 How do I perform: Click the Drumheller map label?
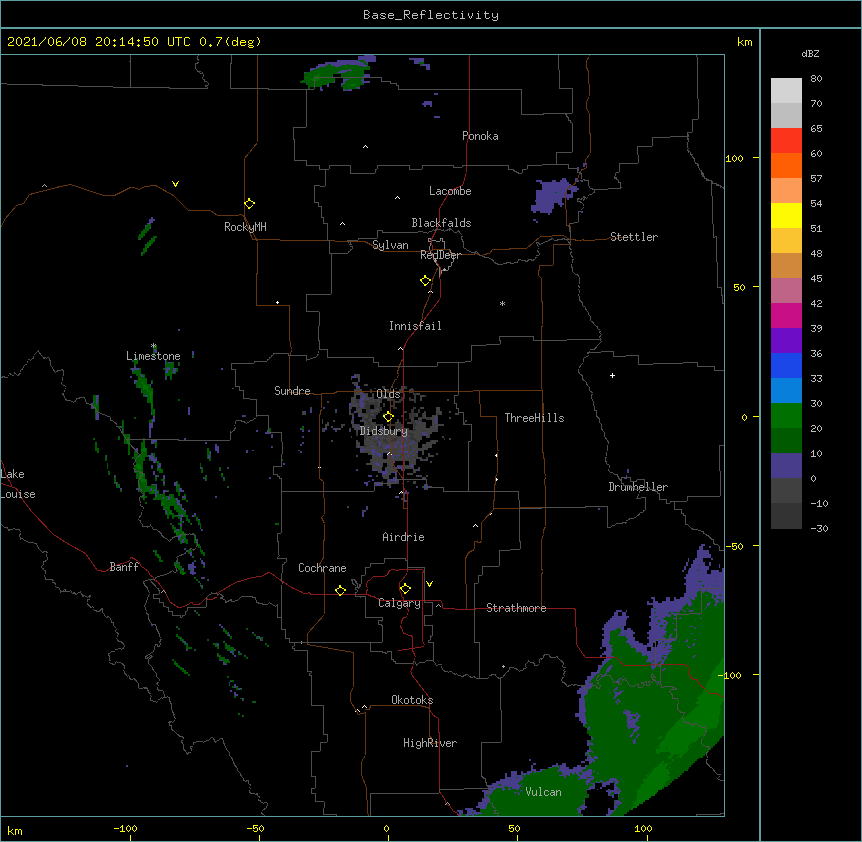pyautogui.click(x=638, y=487)
